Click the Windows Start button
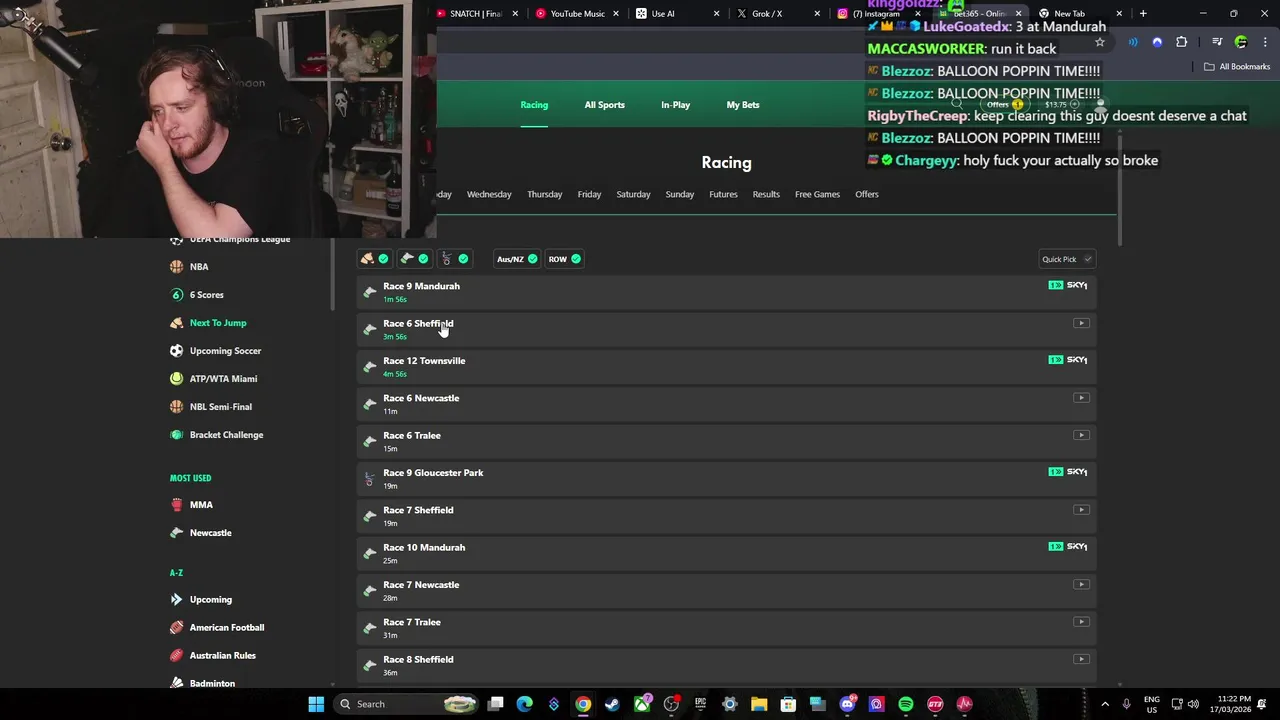This screenshot has width=1280, height=720. 316,704
